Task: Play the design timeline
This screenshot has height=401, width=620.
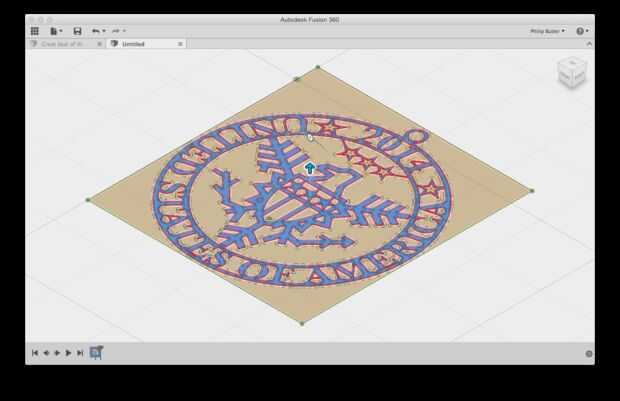Action: tap(57, 353)
